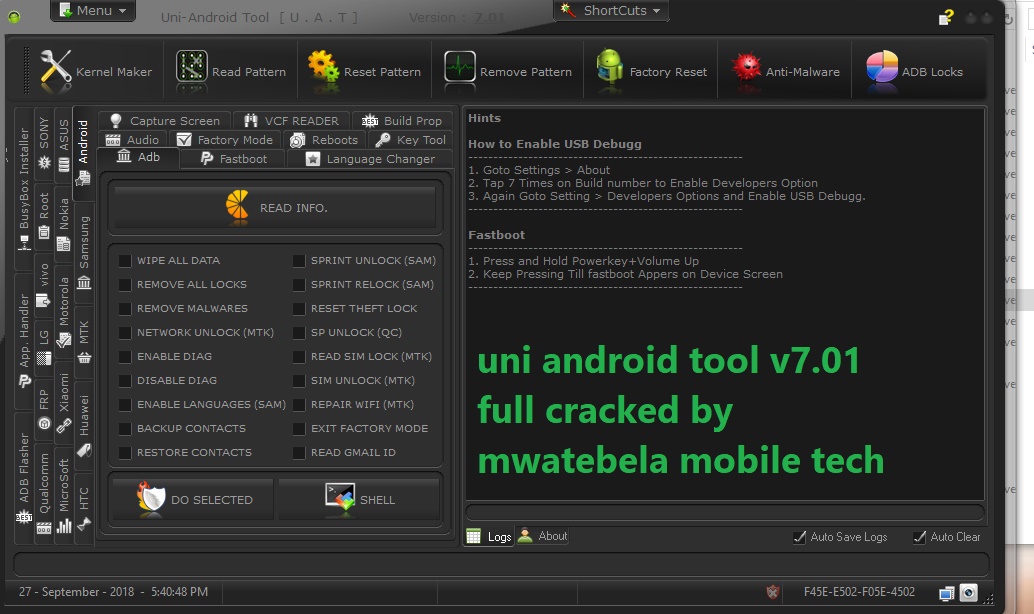Click the status bar shield icon
This screenshot has height=614, width=1034.
click(x=773, y=592)
